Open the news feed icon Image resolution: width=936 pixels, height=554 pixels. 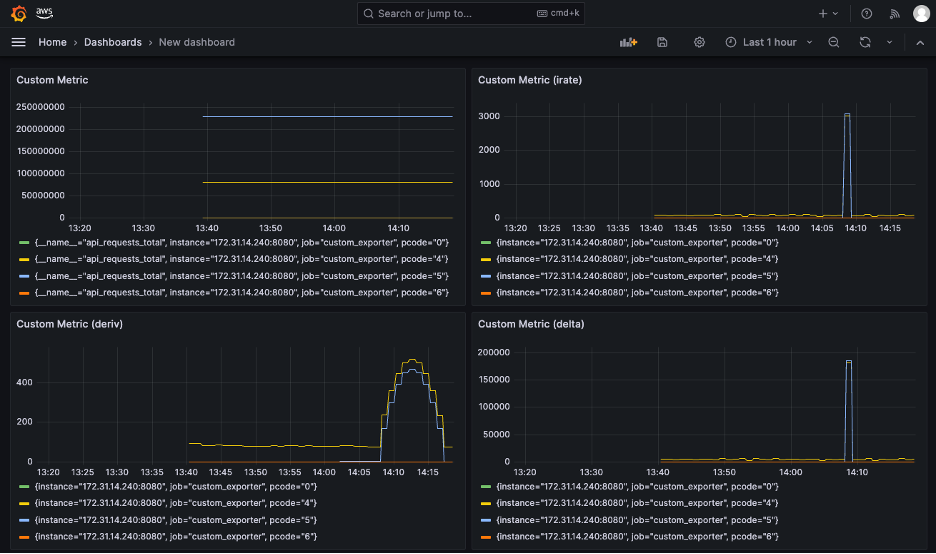click(x=894, y=14)
